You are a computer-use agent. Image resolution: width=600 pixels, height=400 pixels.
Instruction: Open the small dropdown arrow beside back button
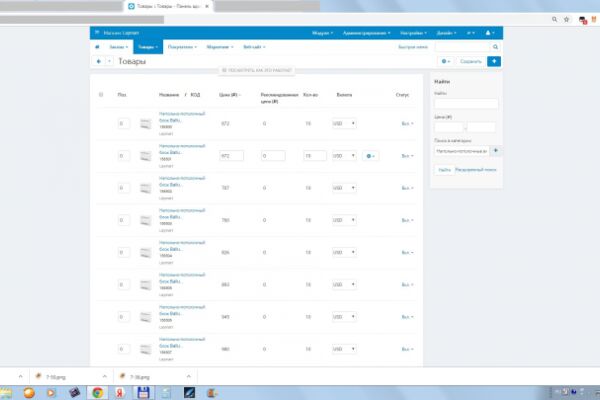(109, 61)
